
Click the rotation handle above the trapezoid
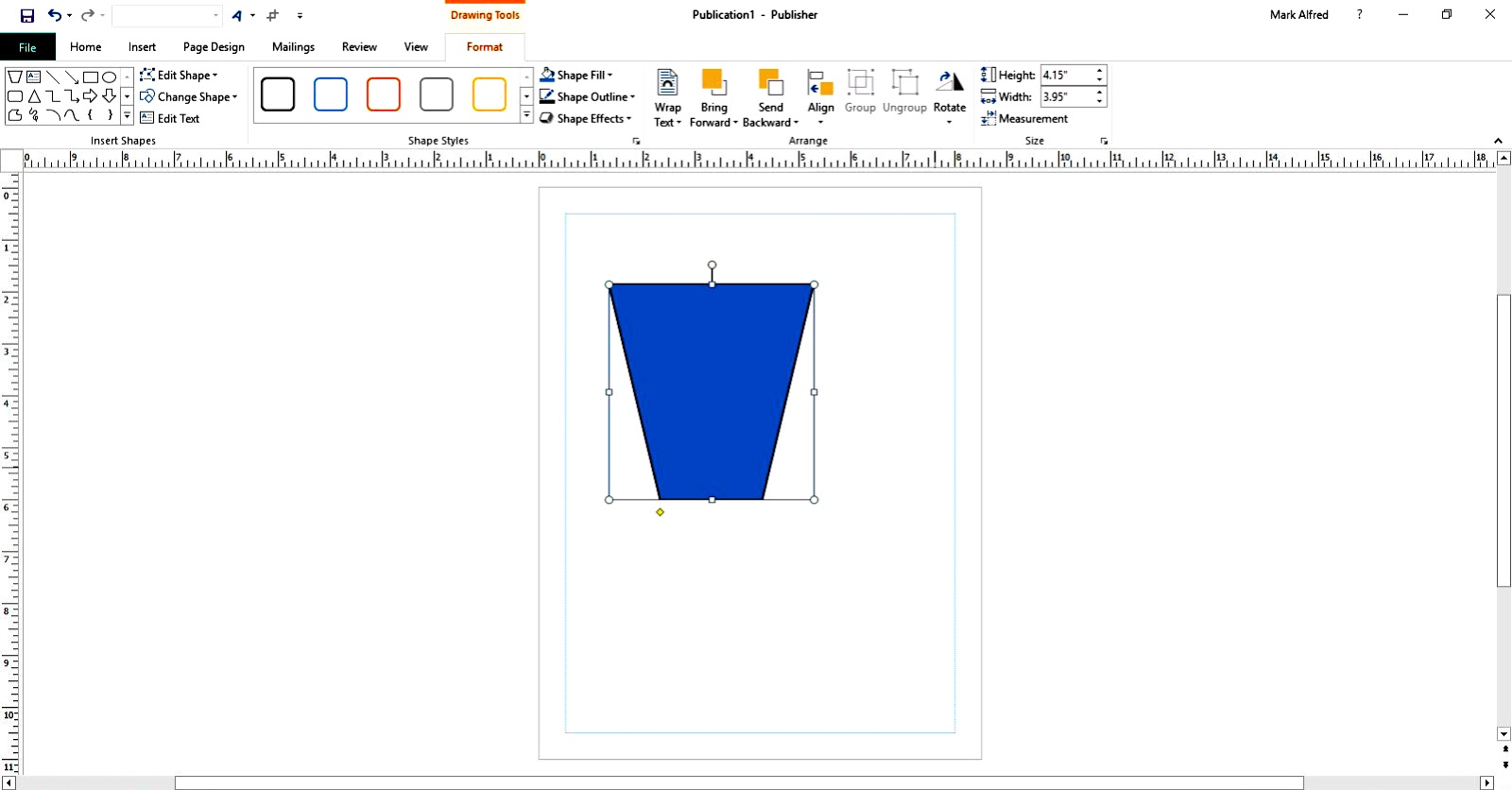point(712,266)
